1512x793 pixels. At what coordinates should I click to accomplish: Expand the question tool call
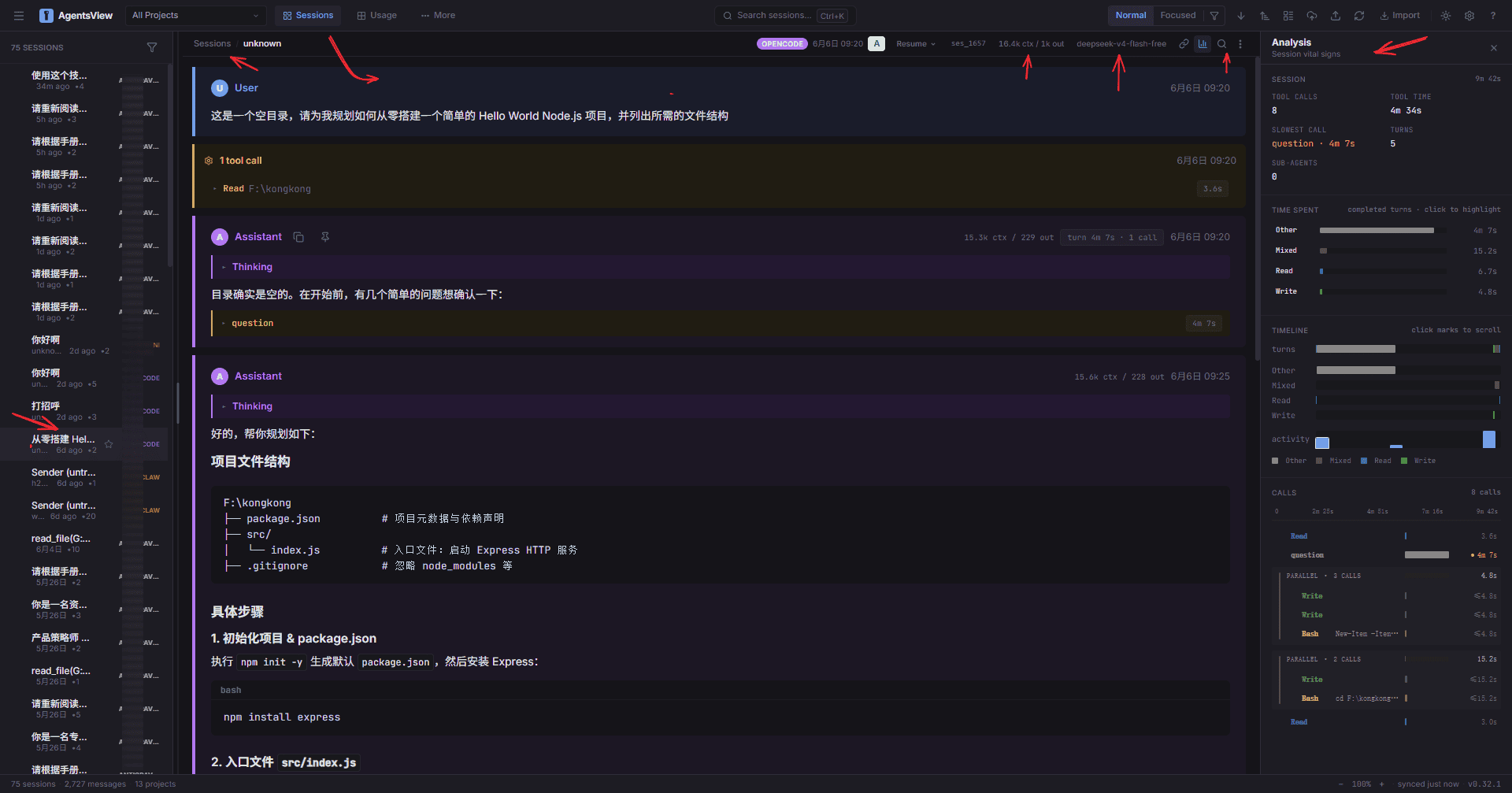coord(720,324)
